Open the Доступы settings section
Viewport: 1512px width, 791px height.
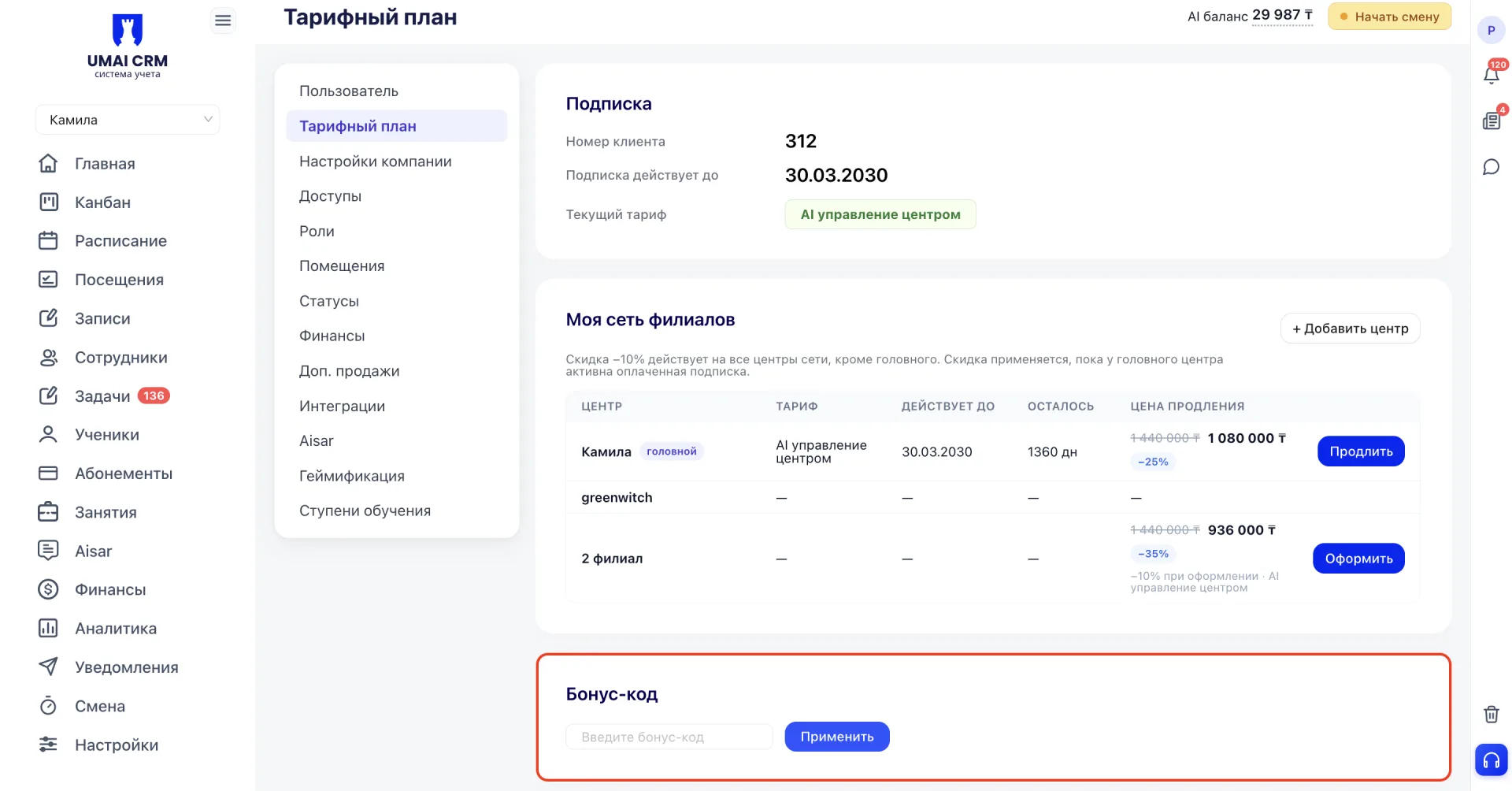[330, 196]
